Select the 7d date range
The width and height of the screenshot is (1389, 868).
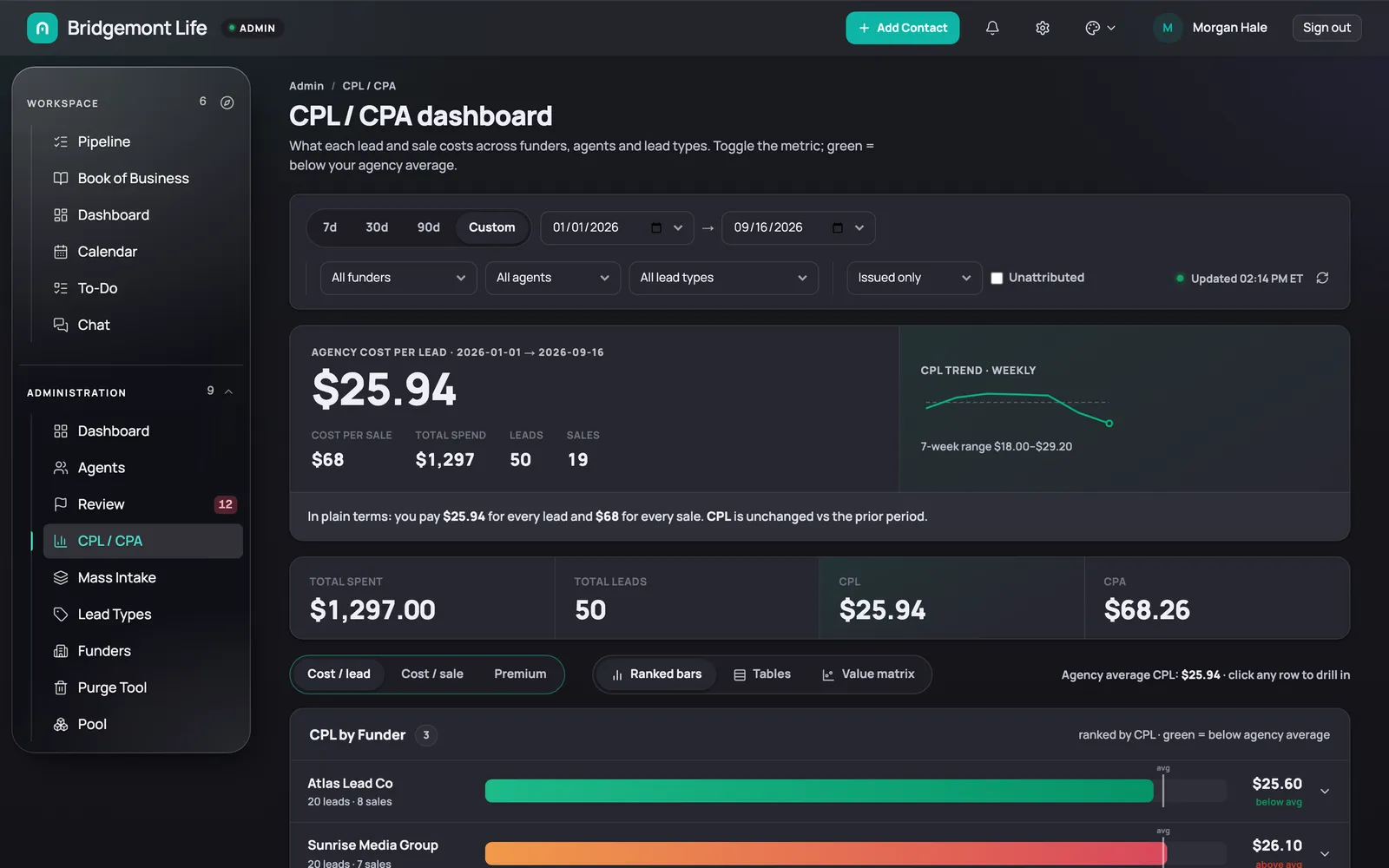tap(330, 227)
